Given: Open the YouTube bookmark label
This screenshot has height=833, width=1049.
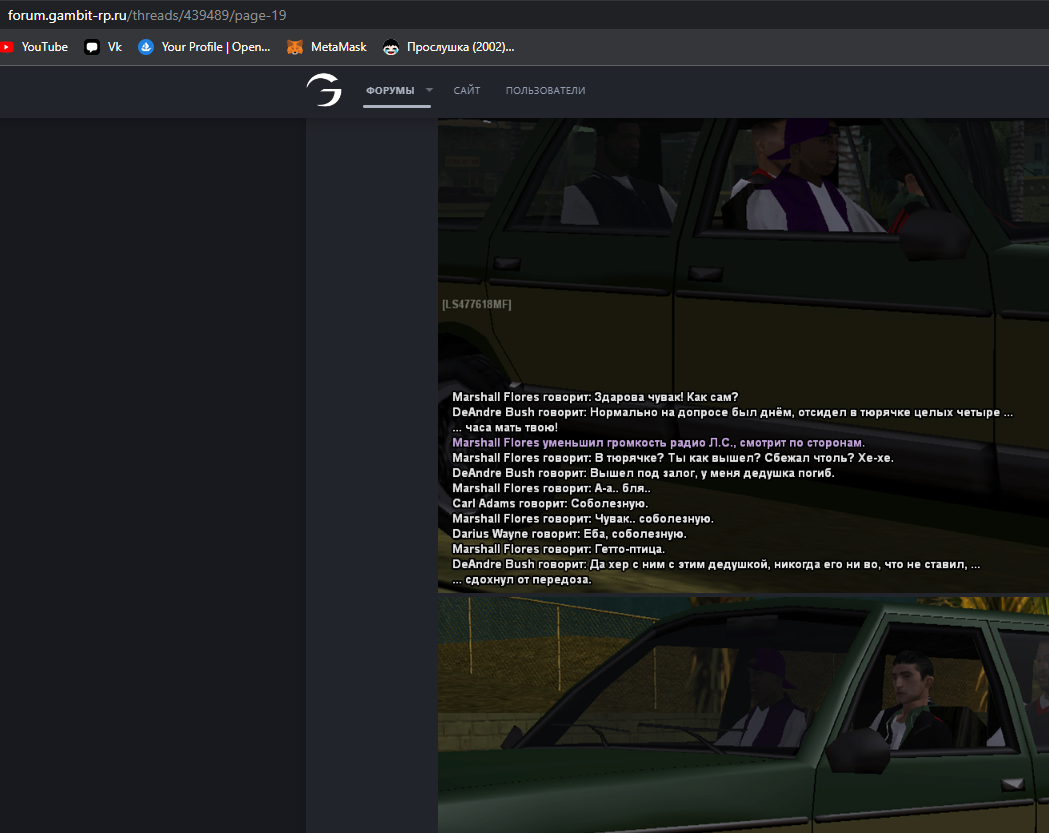Looking at the screenshot, I should pos(45,47).
